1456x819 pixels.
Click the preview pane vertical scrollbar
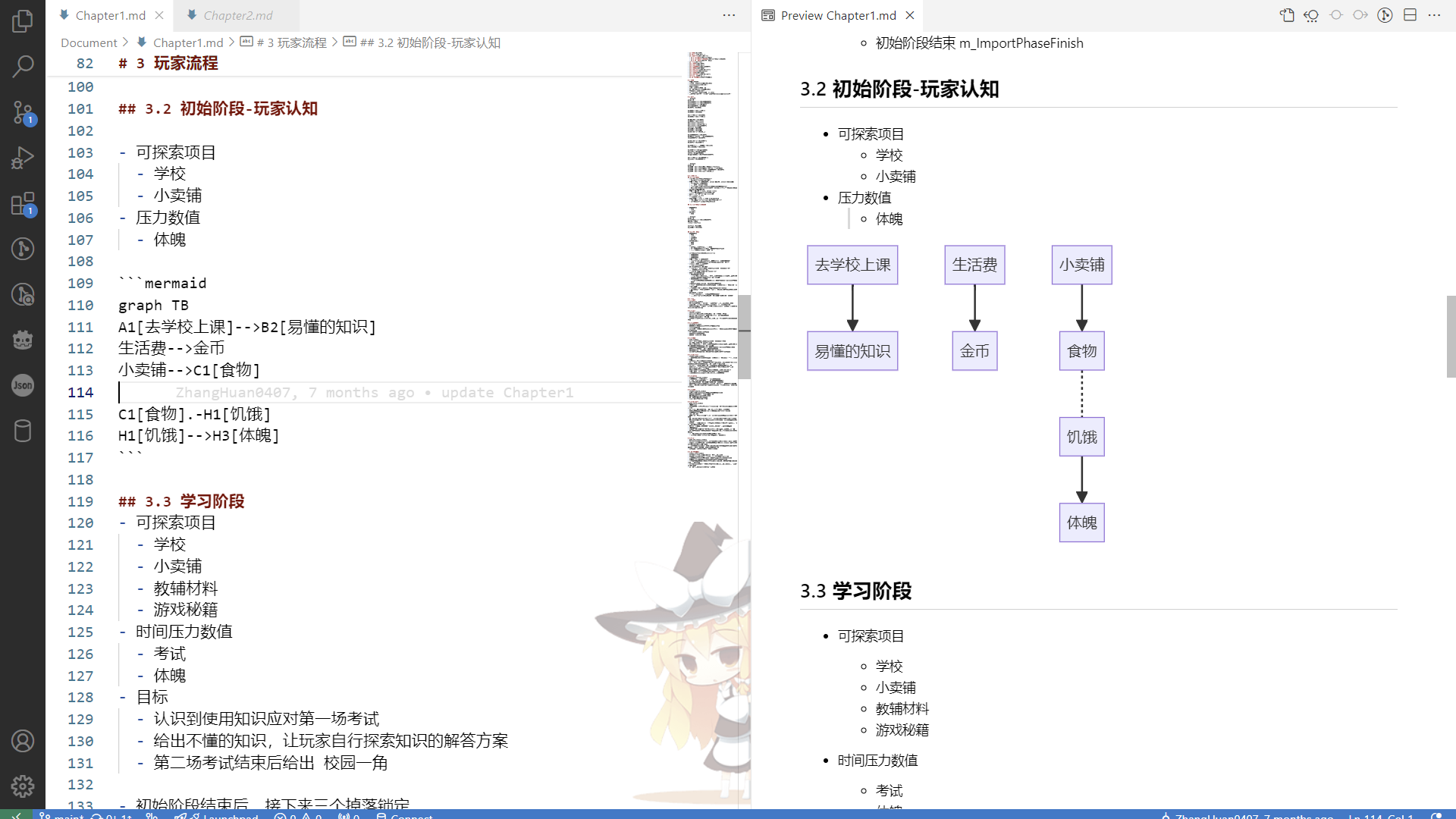1451,337
